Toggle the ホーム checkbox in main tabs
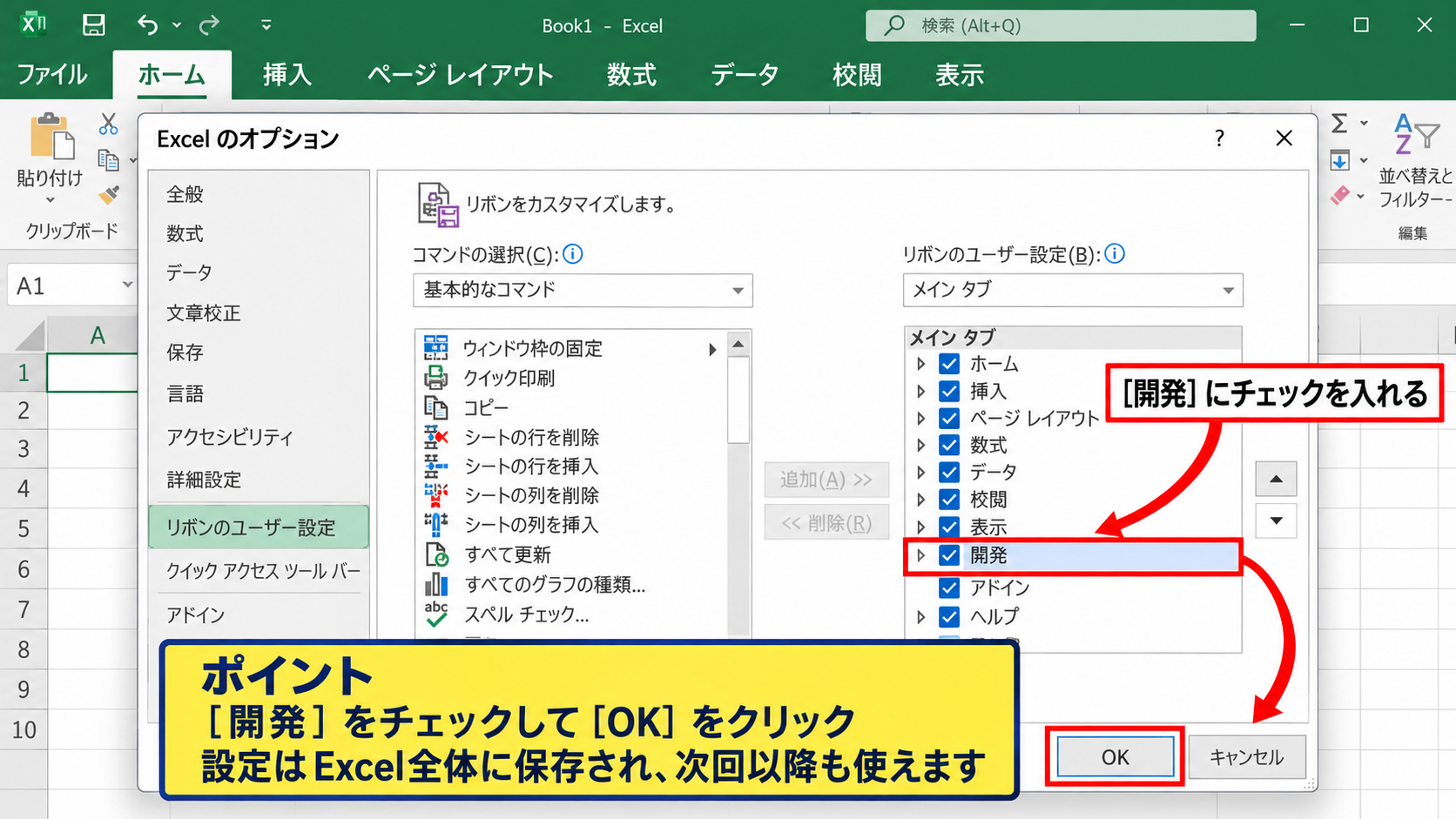This screenshot has height=819, width=1456. pos(949,364)
